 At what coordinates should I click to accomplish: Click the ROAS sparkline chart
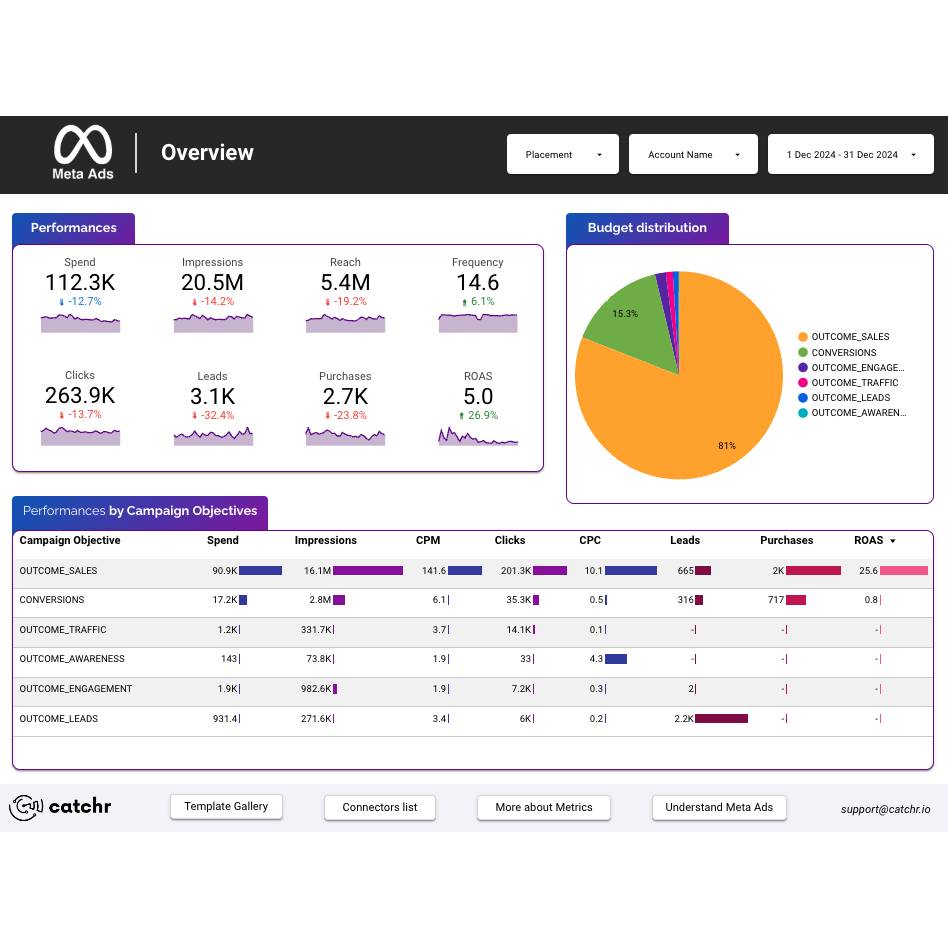(478, 437)
